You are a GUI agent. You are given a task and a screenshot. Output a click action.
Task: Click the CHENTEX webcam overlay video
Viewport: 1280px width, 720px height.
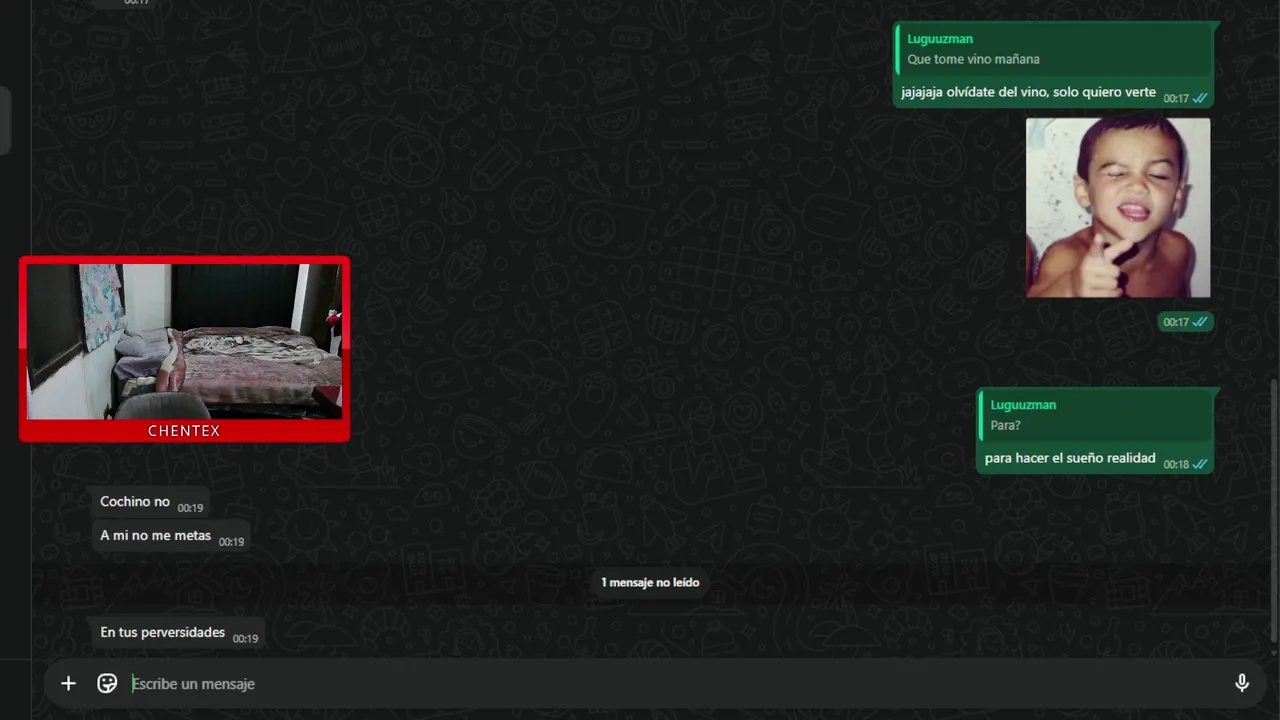click(184, 341)
